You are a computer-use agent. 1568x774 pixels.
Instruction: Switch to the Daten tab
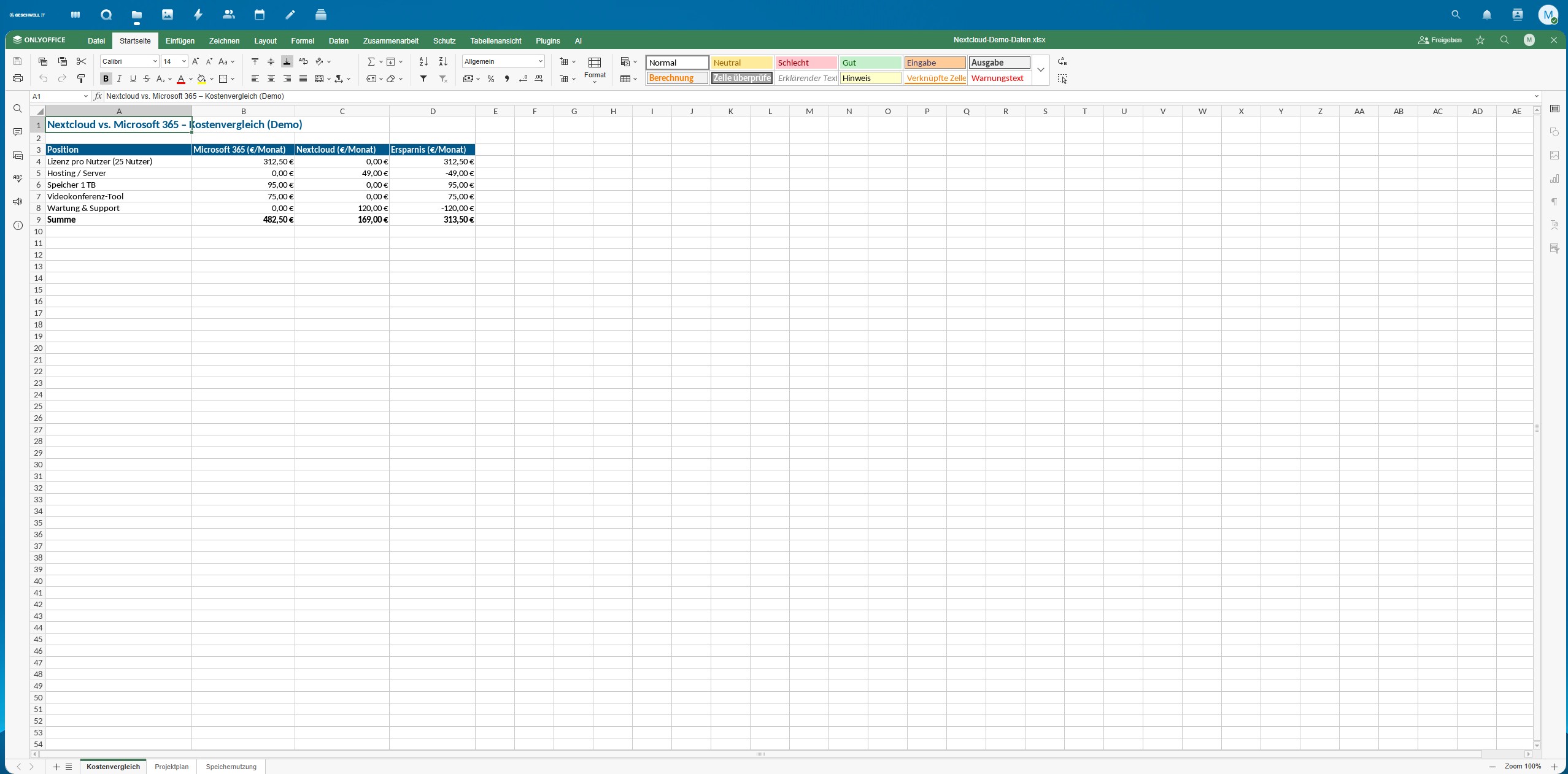pos(339,40)
